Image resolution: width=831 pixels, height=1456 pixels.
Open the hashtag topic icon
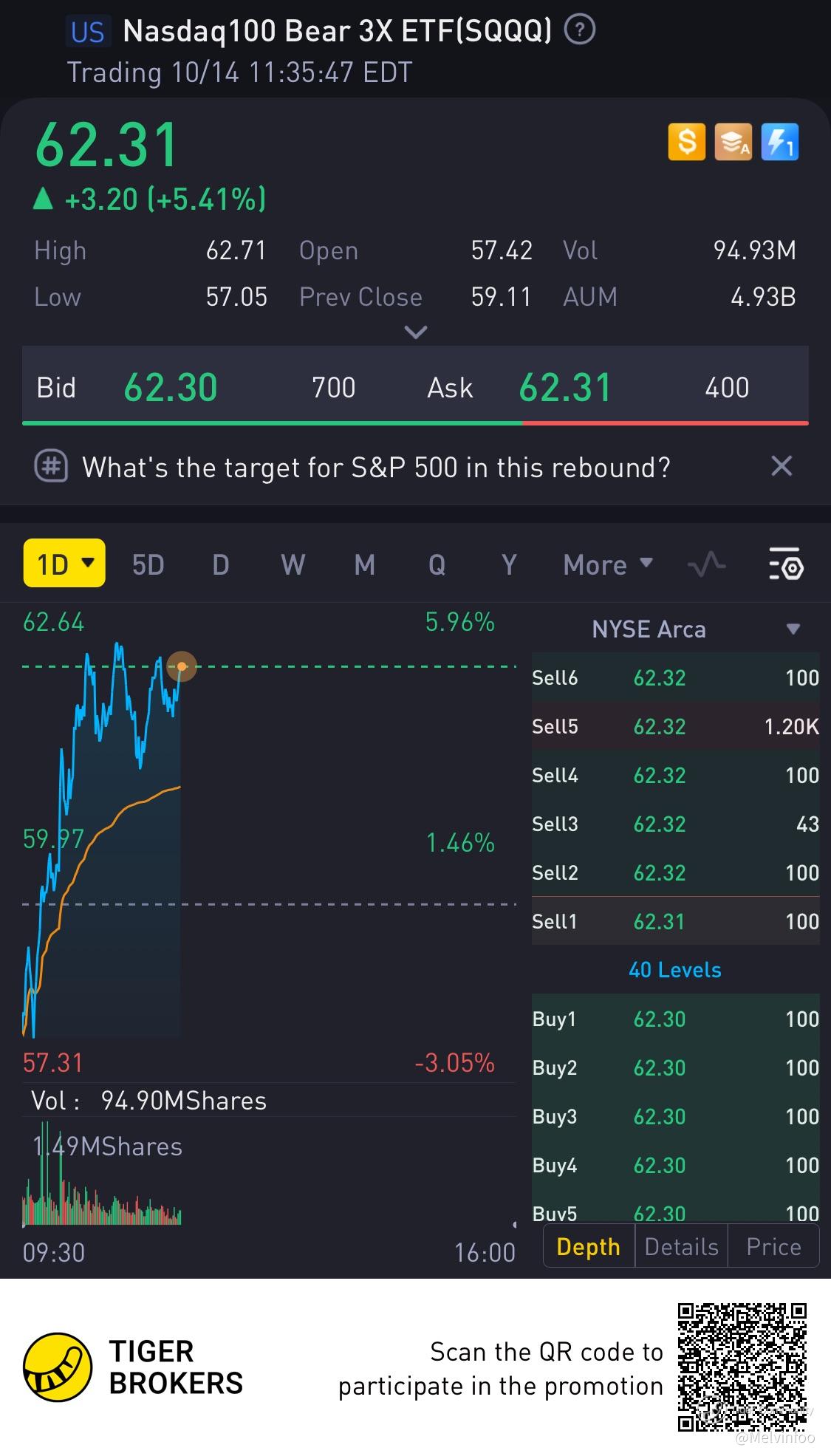[51, 467]
